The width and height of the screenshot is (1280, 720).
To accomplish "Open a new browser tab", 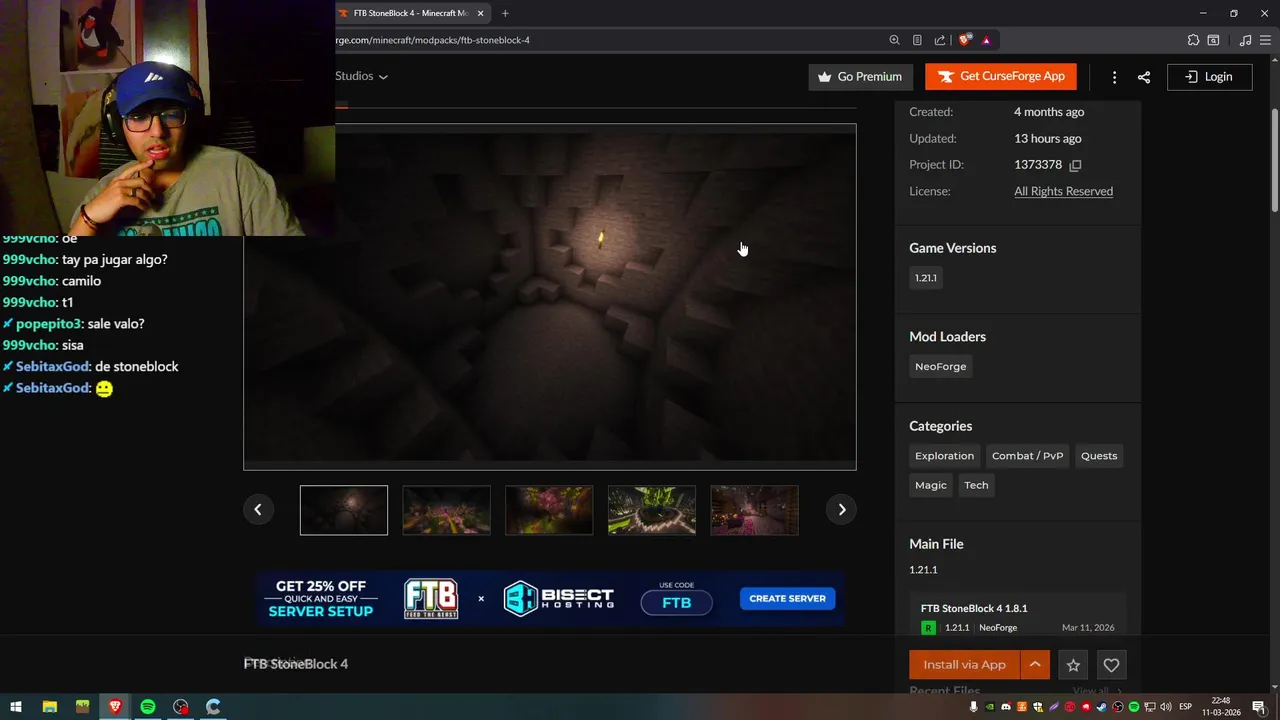I will click(505, 13).
